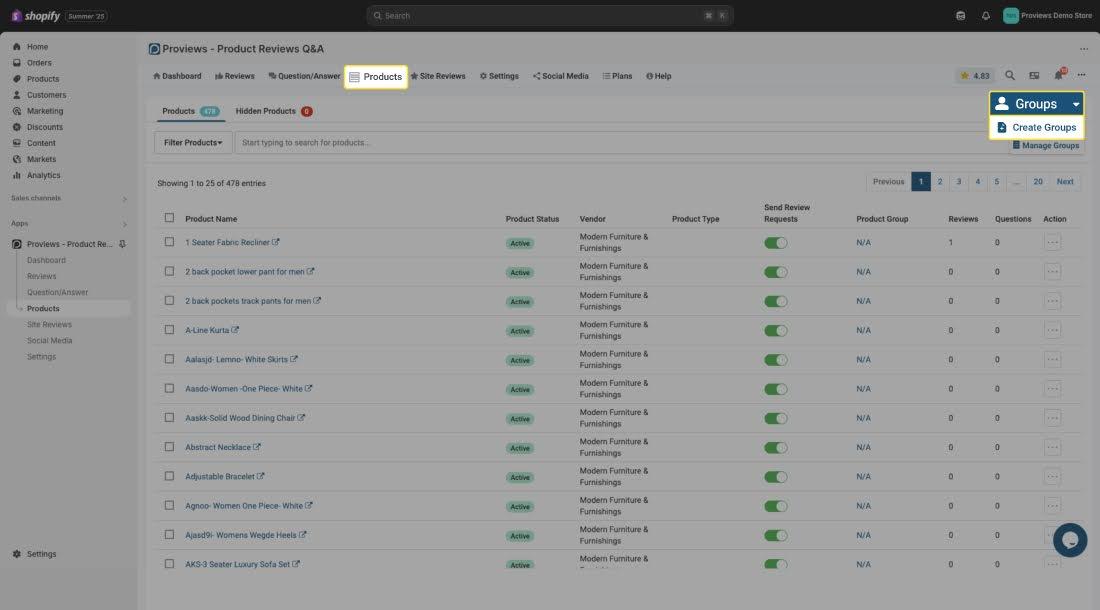Image resolution: width=1100 pixels, height=610 pixels.
Task: Open Question/Answer in the left sidebar
Action: coord(57,292)
